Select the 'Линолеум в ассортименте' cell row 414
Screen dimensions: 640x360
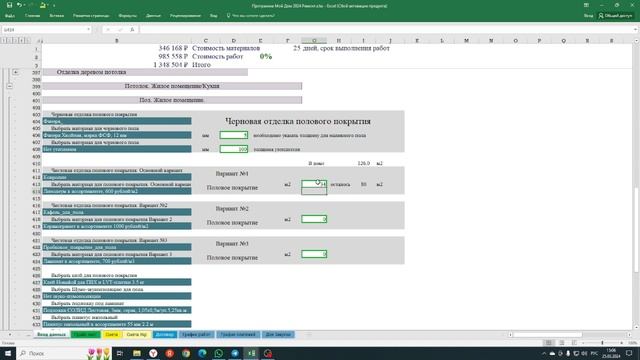tap(117, 191)
